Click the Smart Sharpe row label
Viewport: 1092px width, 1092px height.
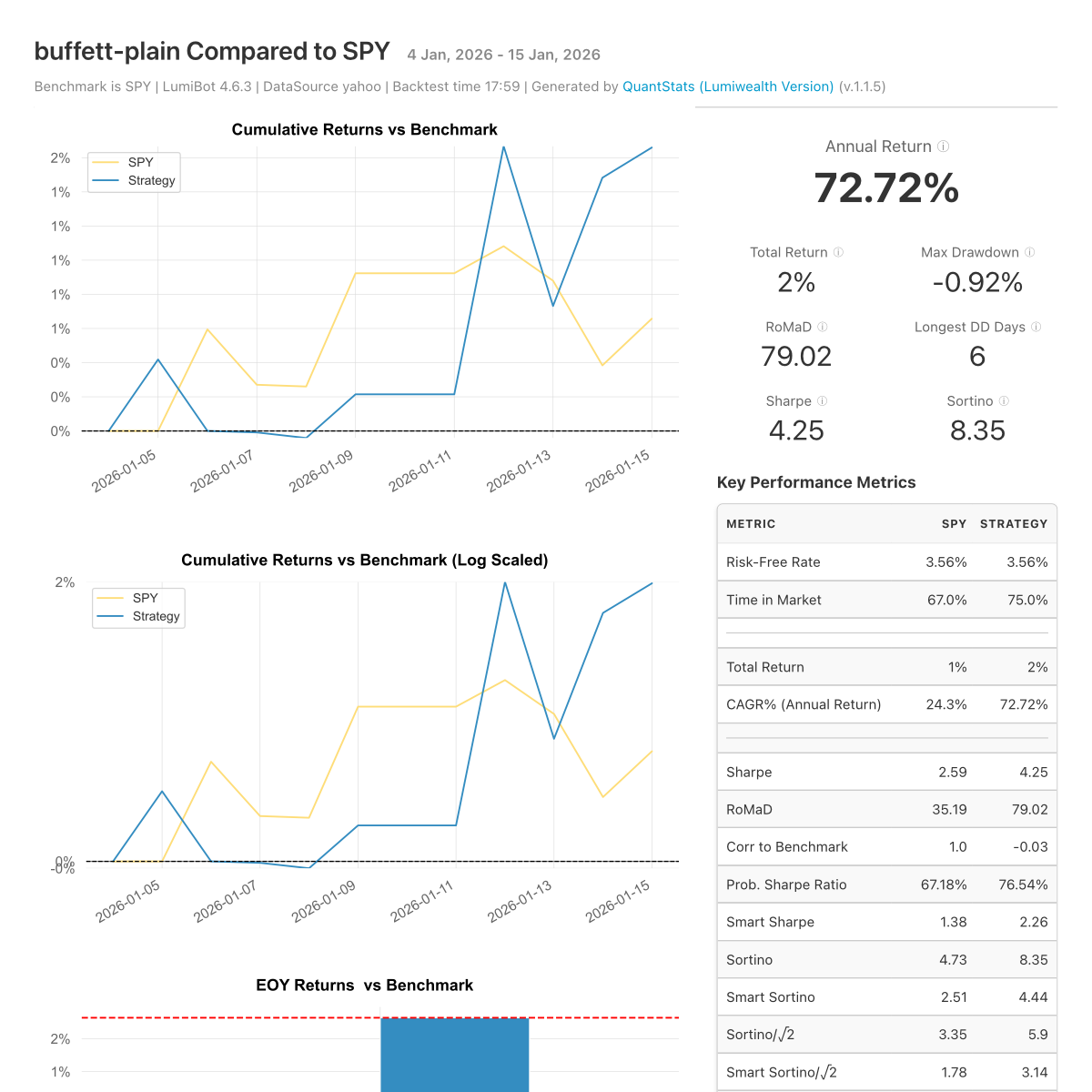[770, 922]
